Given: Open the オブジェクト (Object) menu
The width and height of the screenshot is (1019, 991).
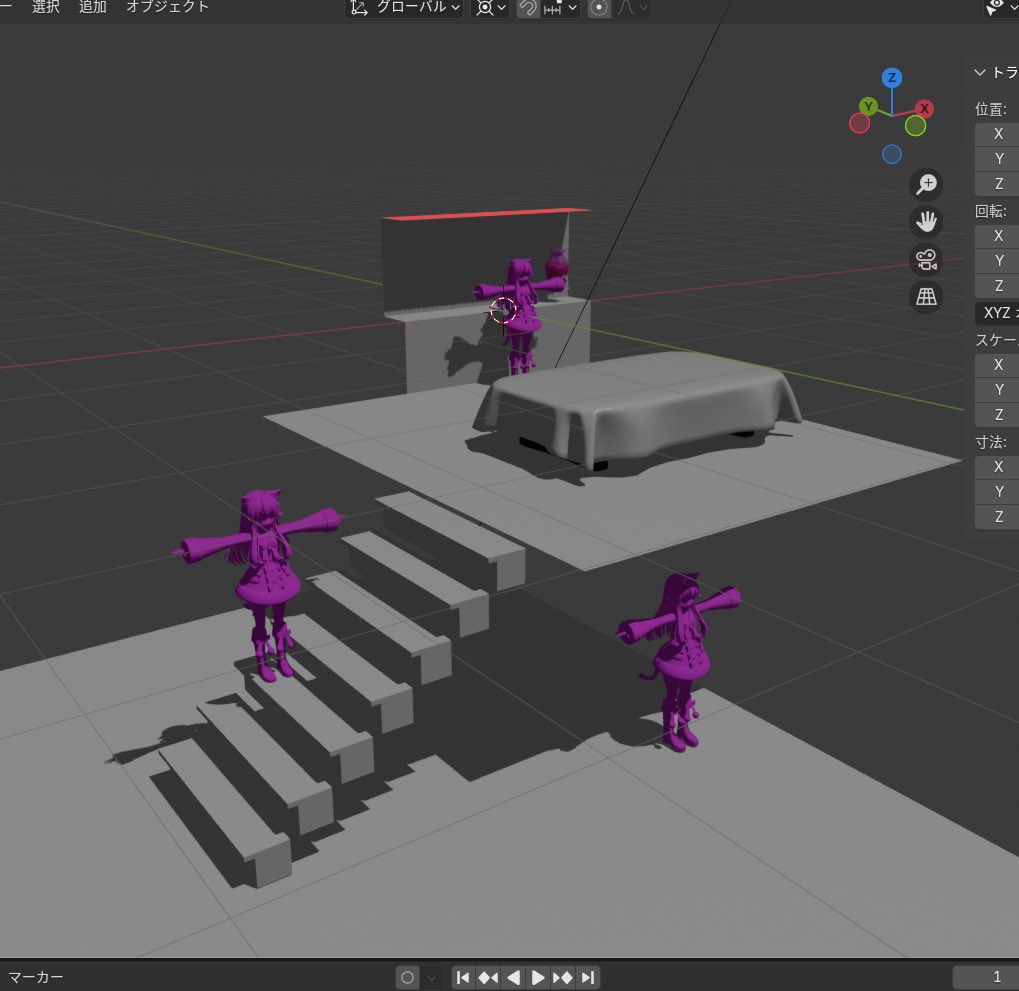Looking at the screenshot, I should 167,6.
